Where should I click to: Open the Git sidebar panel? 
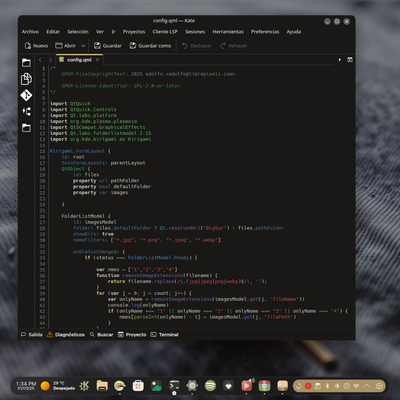click(26, 95)
